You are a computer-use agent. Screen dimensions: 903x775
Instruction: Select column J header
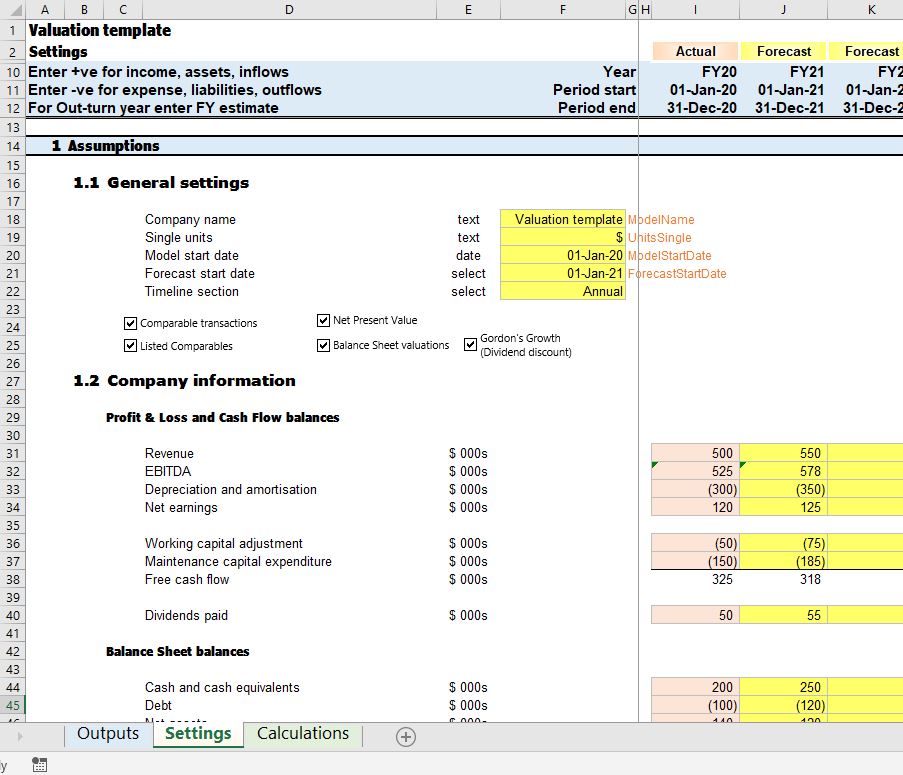tap(783, 9)
